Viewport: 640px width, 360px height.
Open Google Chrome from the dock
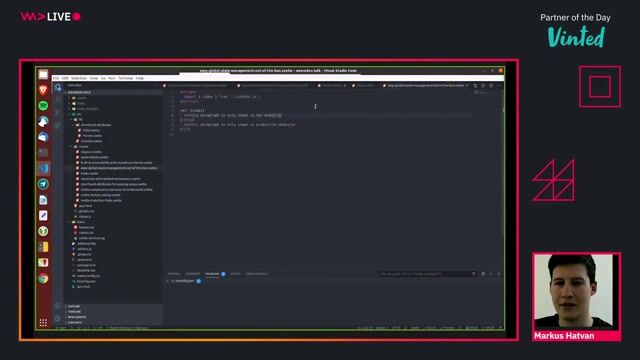tap(43, 279)
